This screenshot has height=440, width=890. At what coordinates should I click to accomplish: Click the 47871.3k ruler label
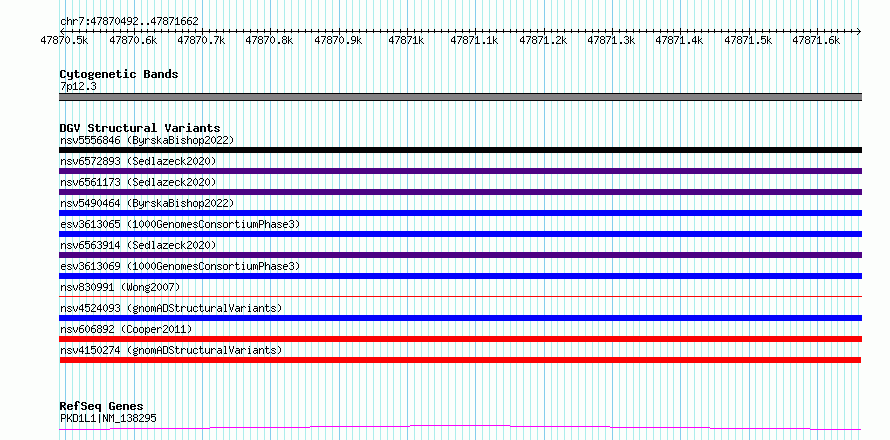(x=611, y=40)
